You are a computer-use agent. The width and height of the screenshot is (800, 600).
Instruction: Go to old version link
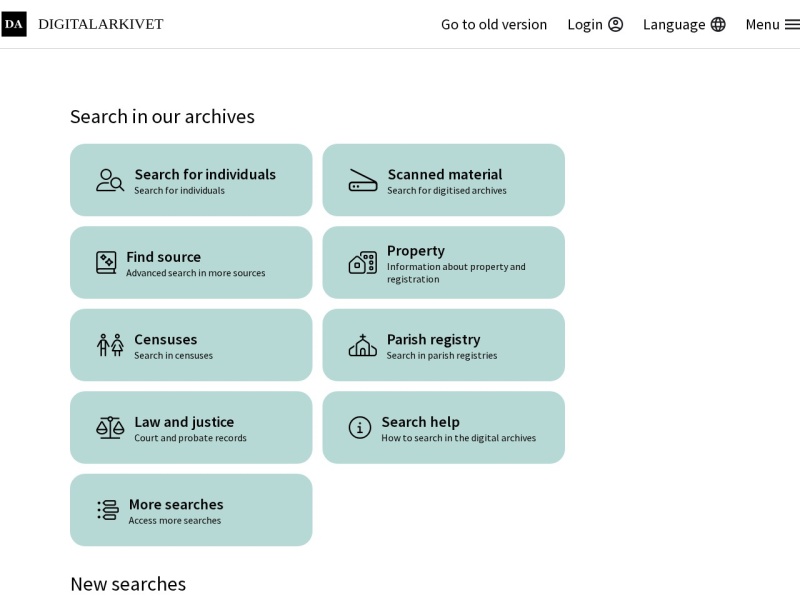(x=493, y=24)
